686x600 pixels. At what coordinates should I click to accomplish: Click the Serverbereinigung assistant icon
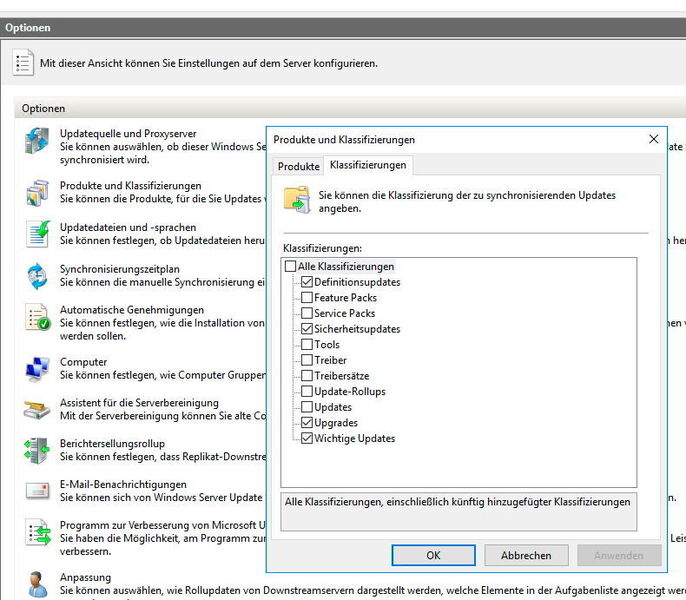[x=37, y=410]
